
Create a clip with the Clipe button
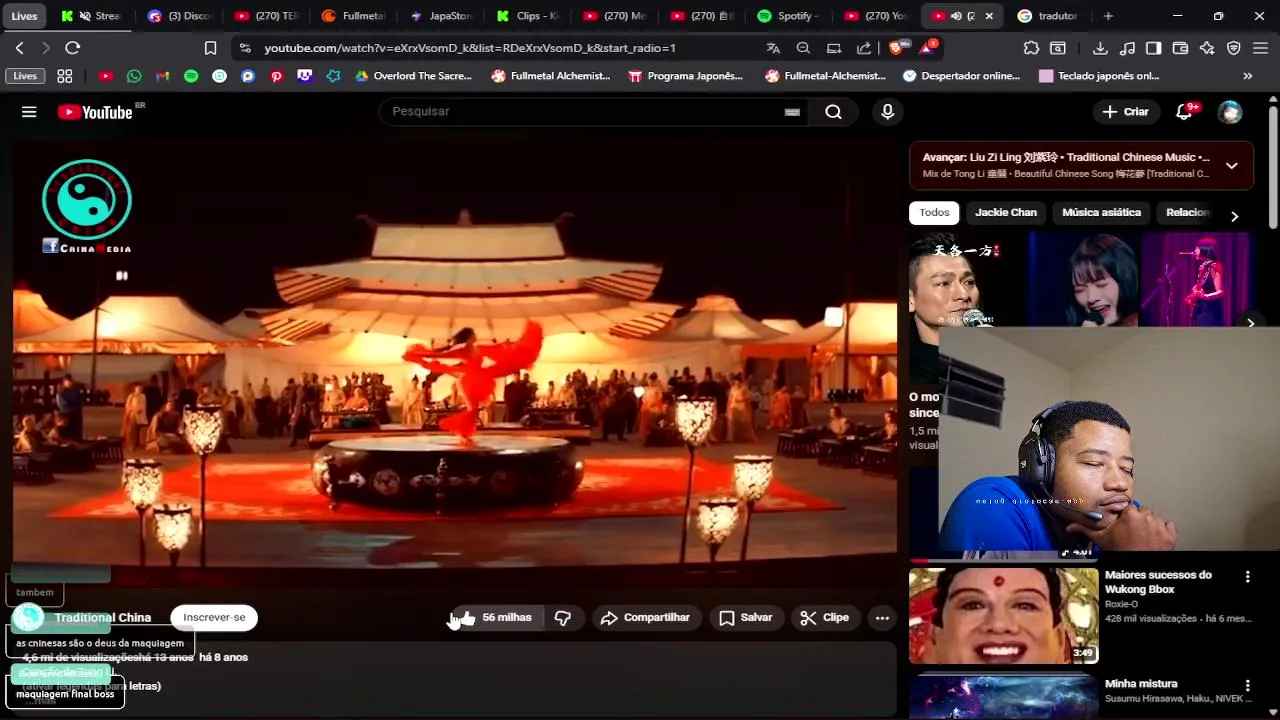825,618
